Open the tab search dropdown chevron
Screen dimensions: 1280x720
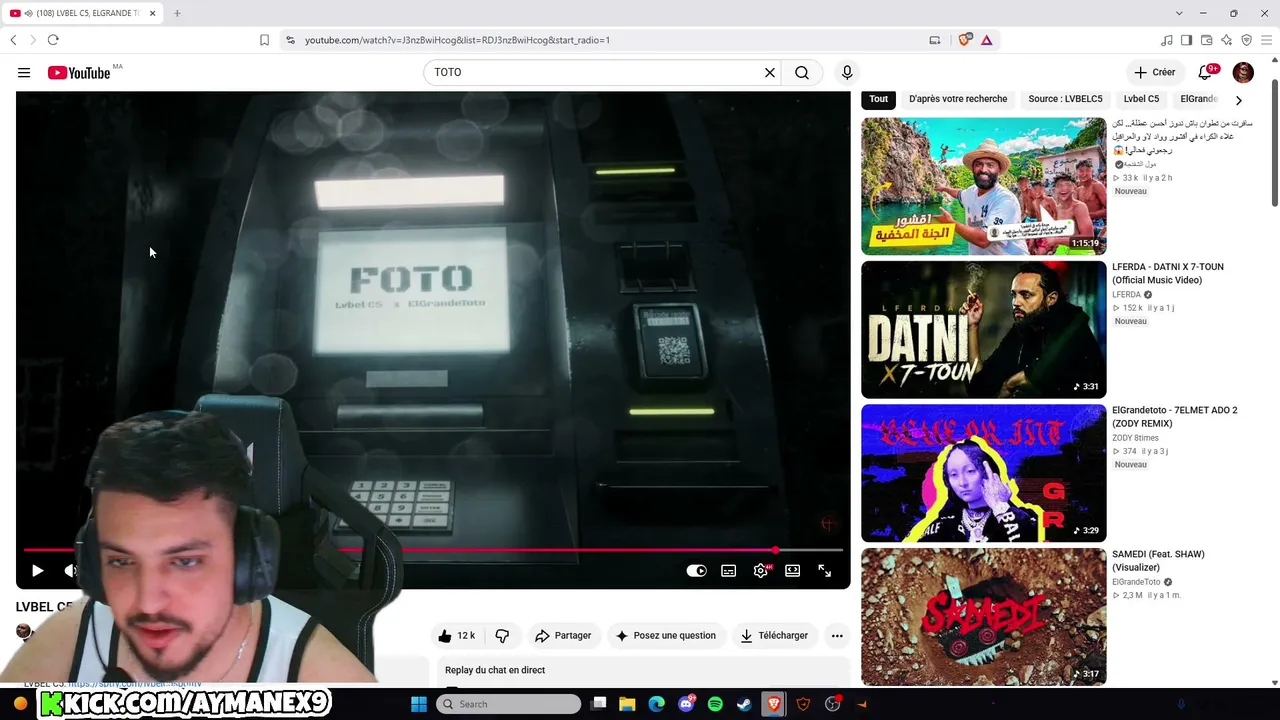tap(1179, 13)
